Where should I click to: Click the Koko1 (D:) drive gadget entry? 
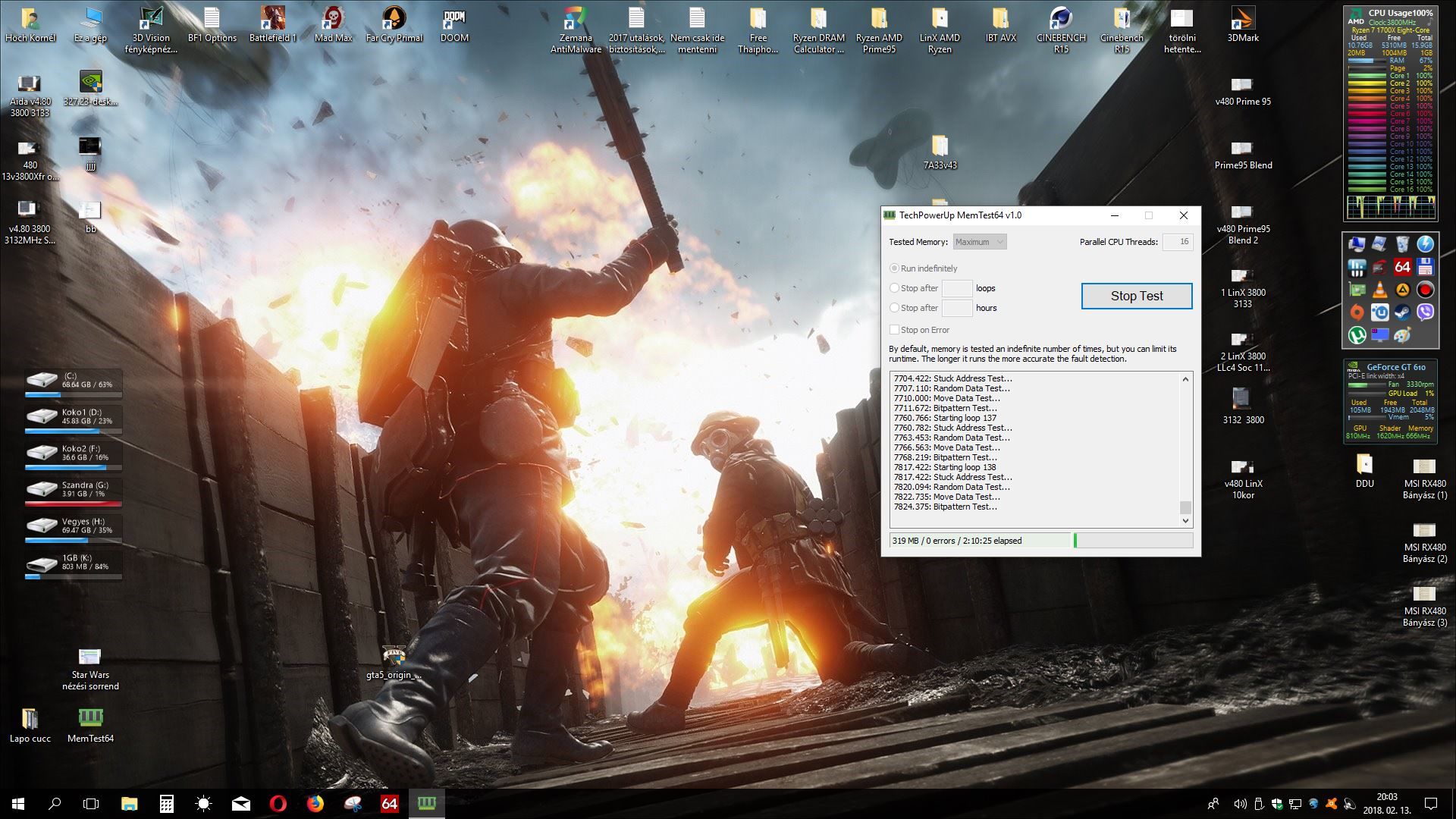[x=74, y=419]
